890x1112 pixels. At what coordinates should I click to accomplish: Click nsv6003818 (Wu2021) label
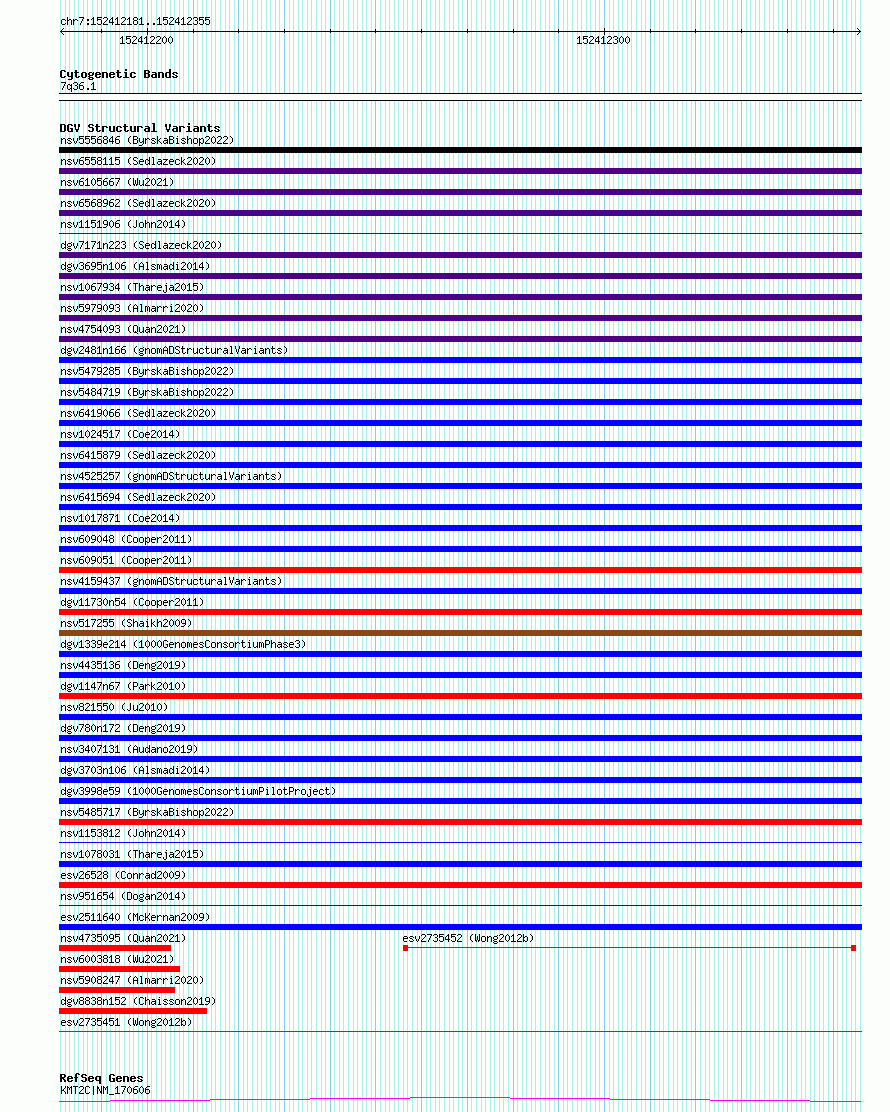point(117,960)
